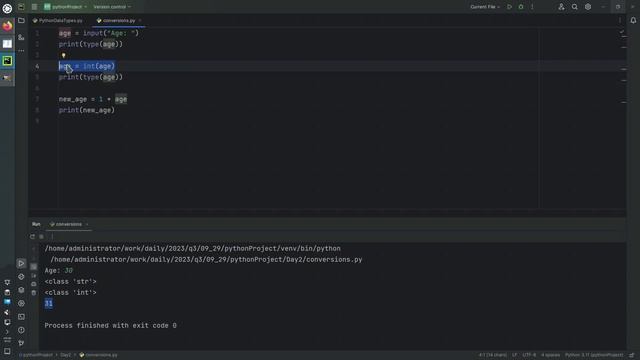Click Day2 in the breadcrumb bar
Screen dimensions: 640x360
click(66, 355)
